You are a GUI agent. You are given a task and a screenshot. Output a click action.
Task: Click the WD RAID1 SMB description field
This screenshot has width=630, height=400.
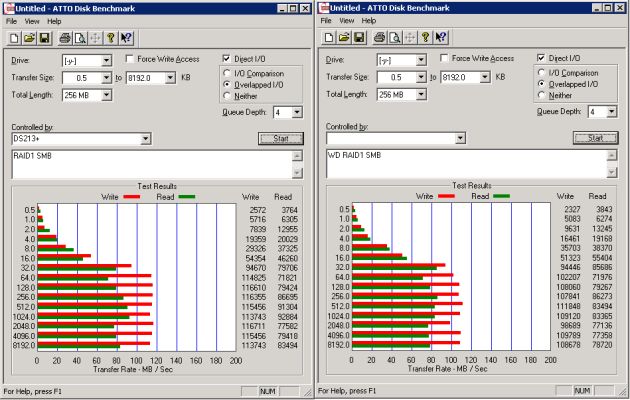coord(467,164)
